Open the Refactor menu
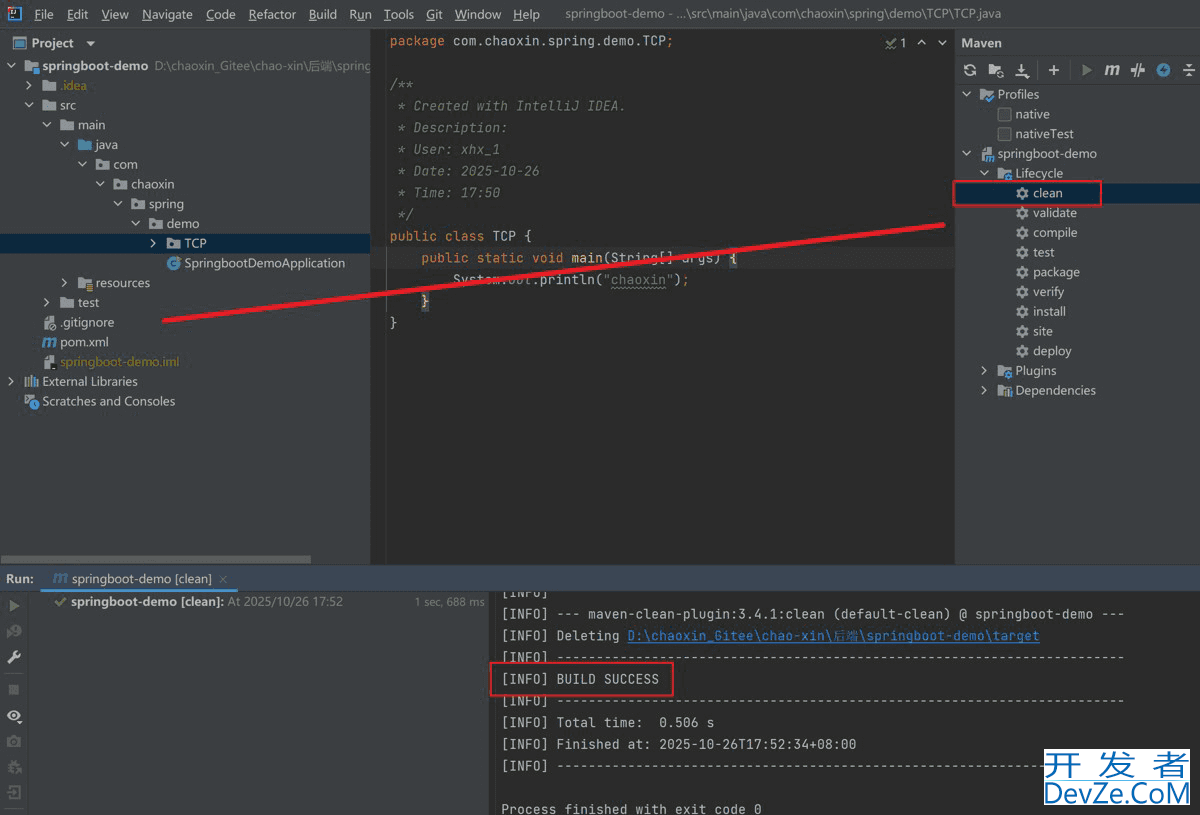This screenshot has height=815, width=1200. point(272,14)
